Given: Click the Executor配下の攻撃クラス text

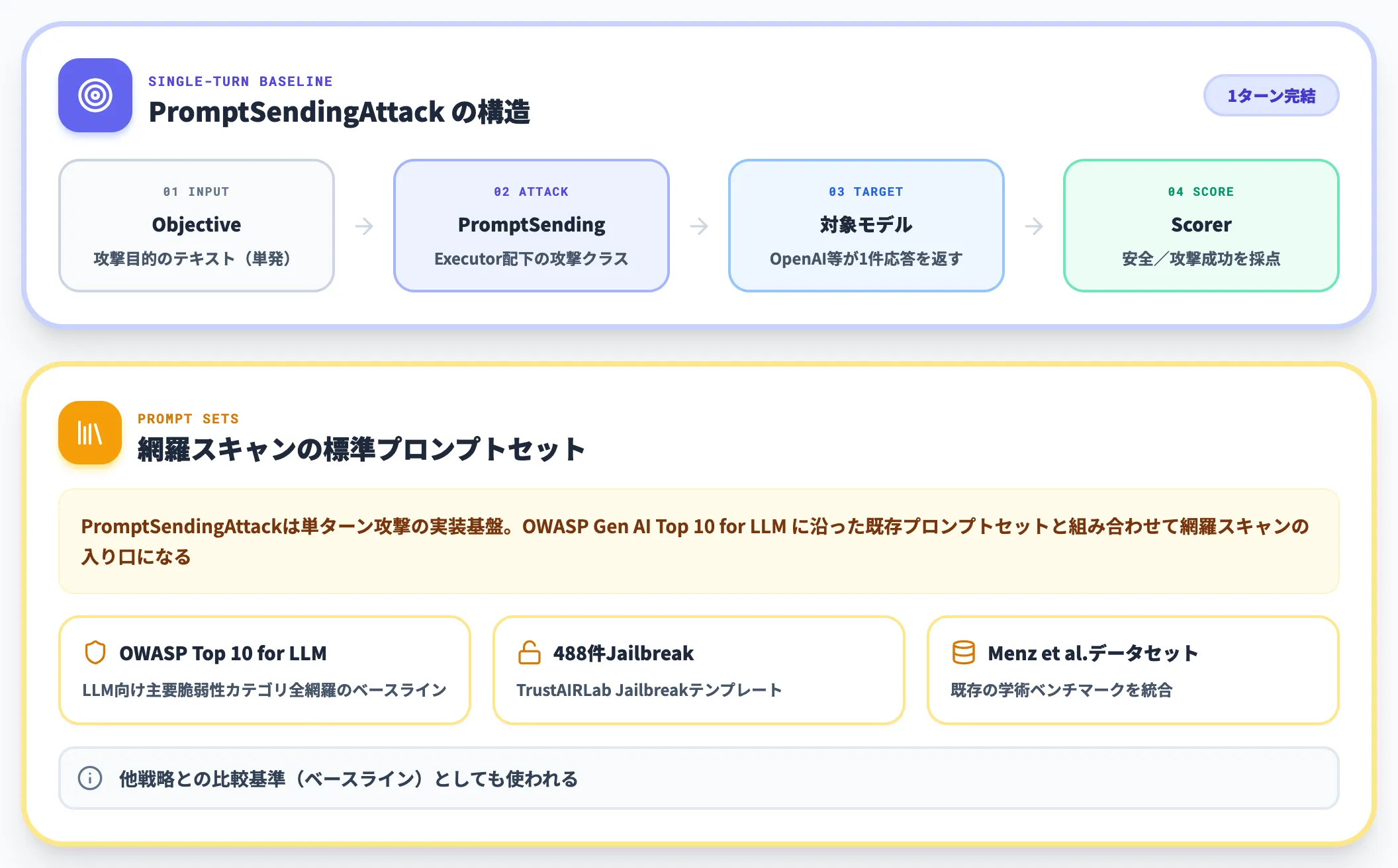Looking at the screenshot, I should (x=532, y=259).
